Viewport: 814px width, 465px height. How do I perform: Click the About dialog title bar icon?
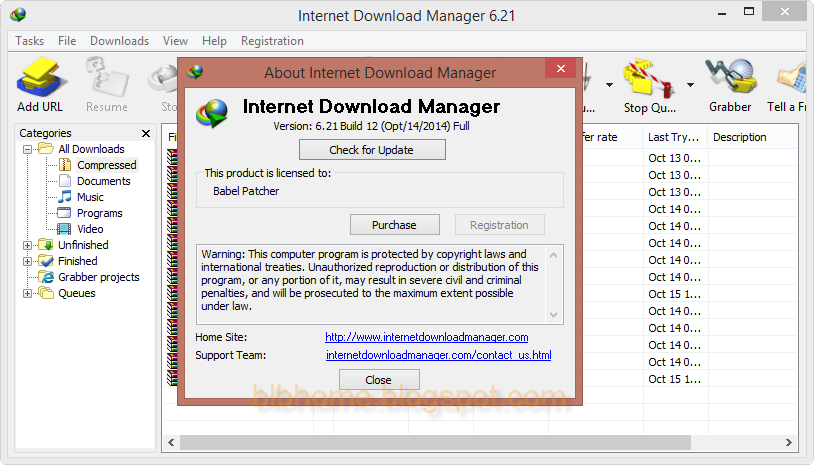coord(195,71)
